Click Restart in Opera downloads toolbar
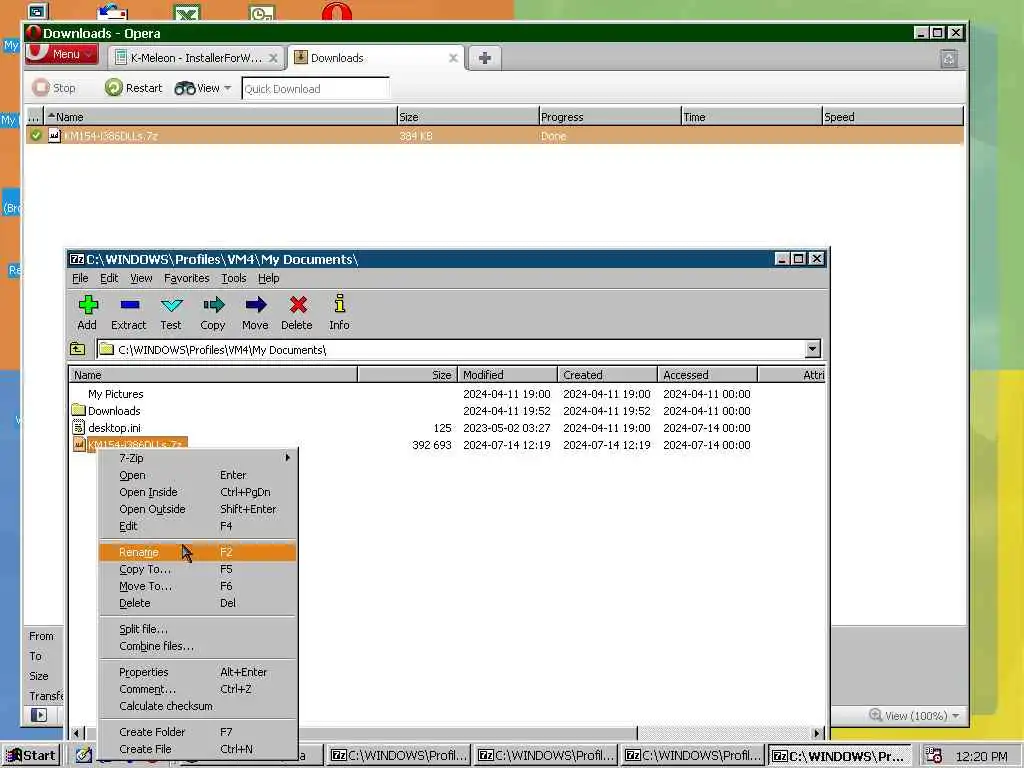1024x768 pixels. (x=133, y=88)
